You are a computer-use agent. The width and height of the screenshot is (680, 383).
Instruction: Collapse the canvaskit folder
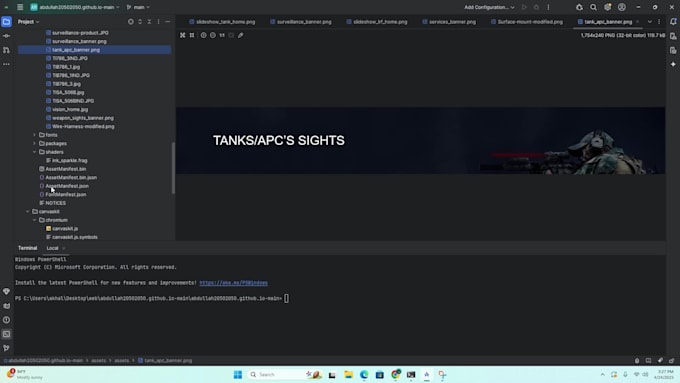[28, 212]
